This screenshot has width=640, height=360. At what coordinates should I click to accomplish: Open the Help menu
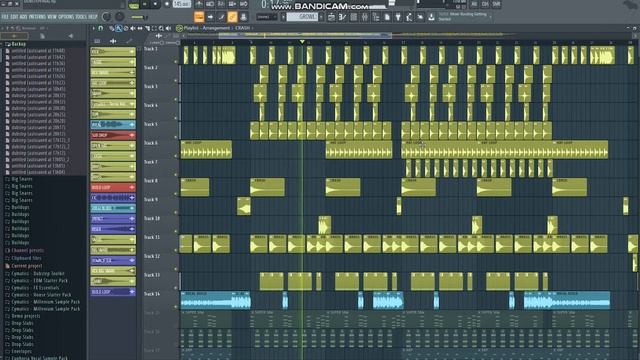[x=93, y=17]
